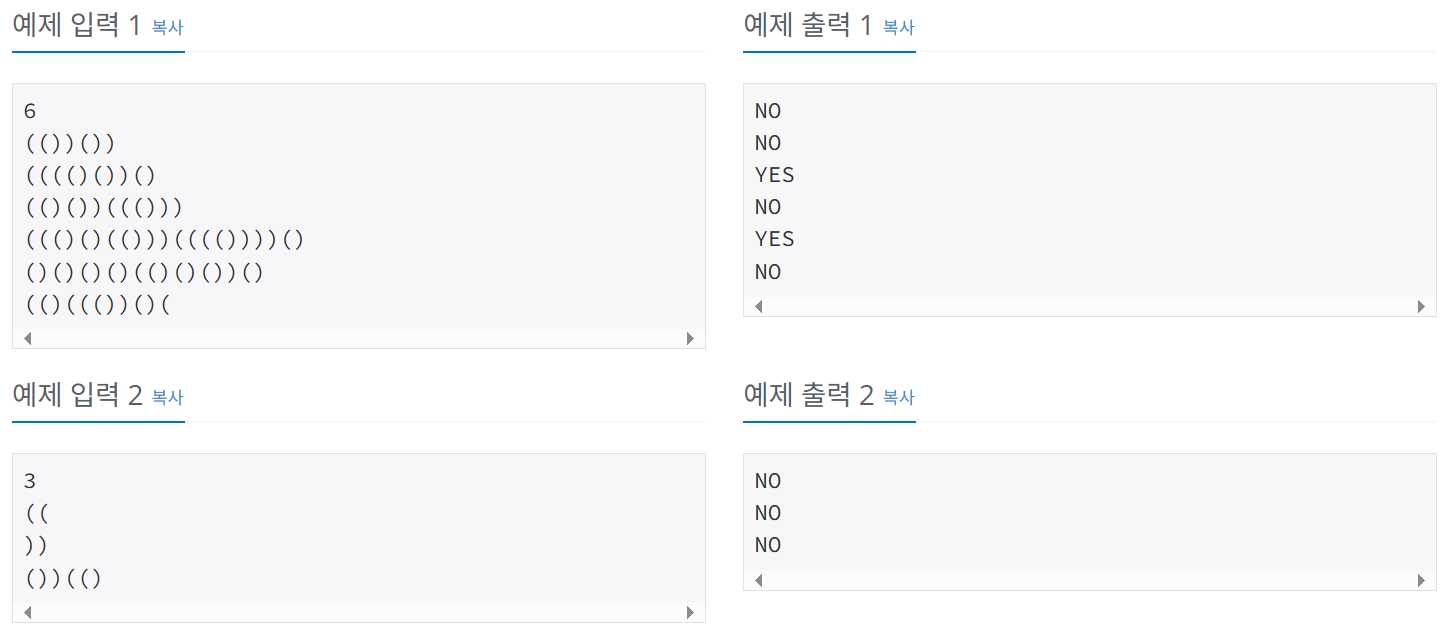Screen dimensions: 1454x636
Task: Select the YES line in 예제 출력 1
Action: tap(775, 174)
